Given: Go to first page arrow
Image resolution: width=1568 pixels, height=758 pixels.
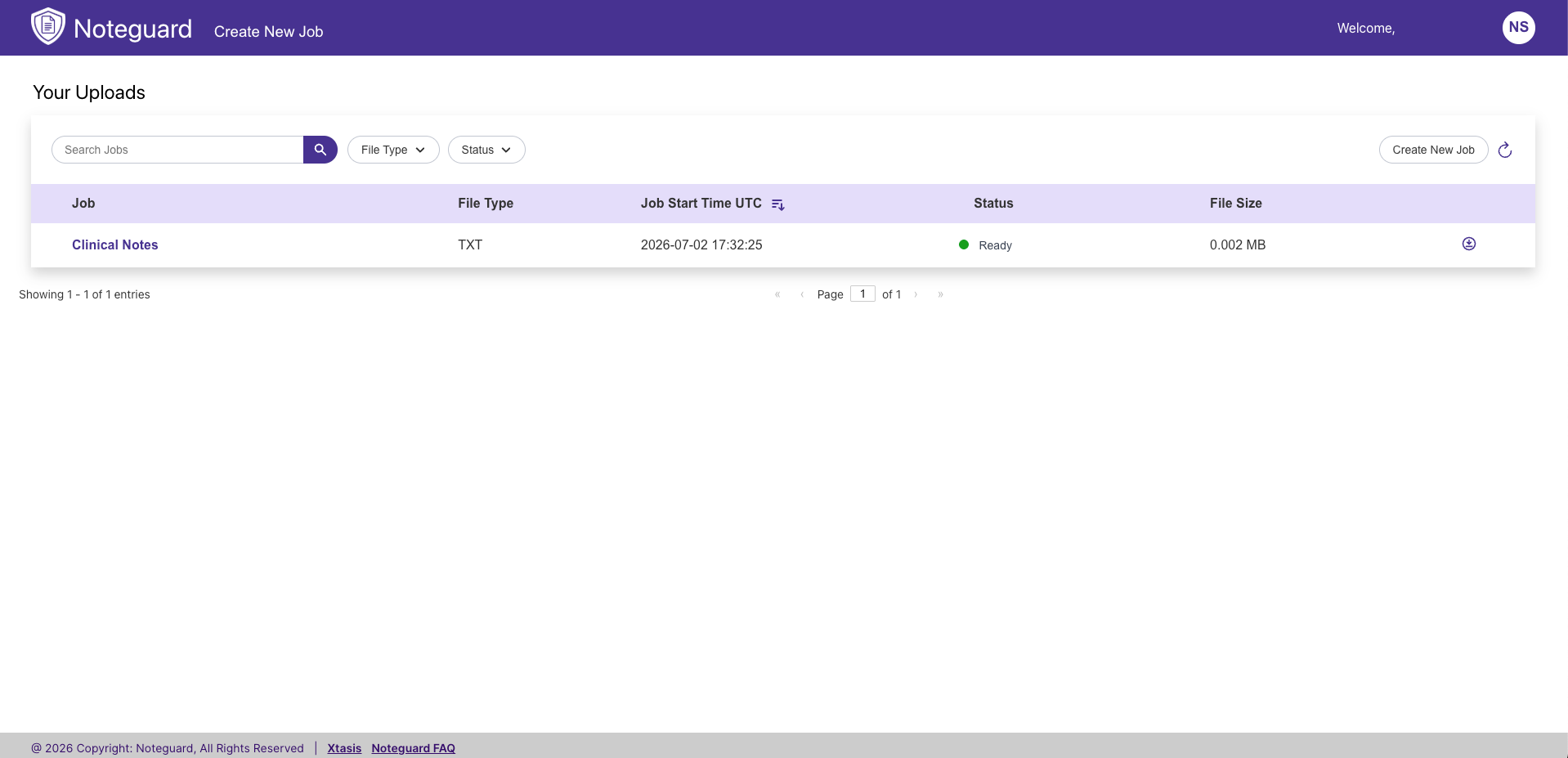Looking at the screenshot, I should (x=777, y=294).
